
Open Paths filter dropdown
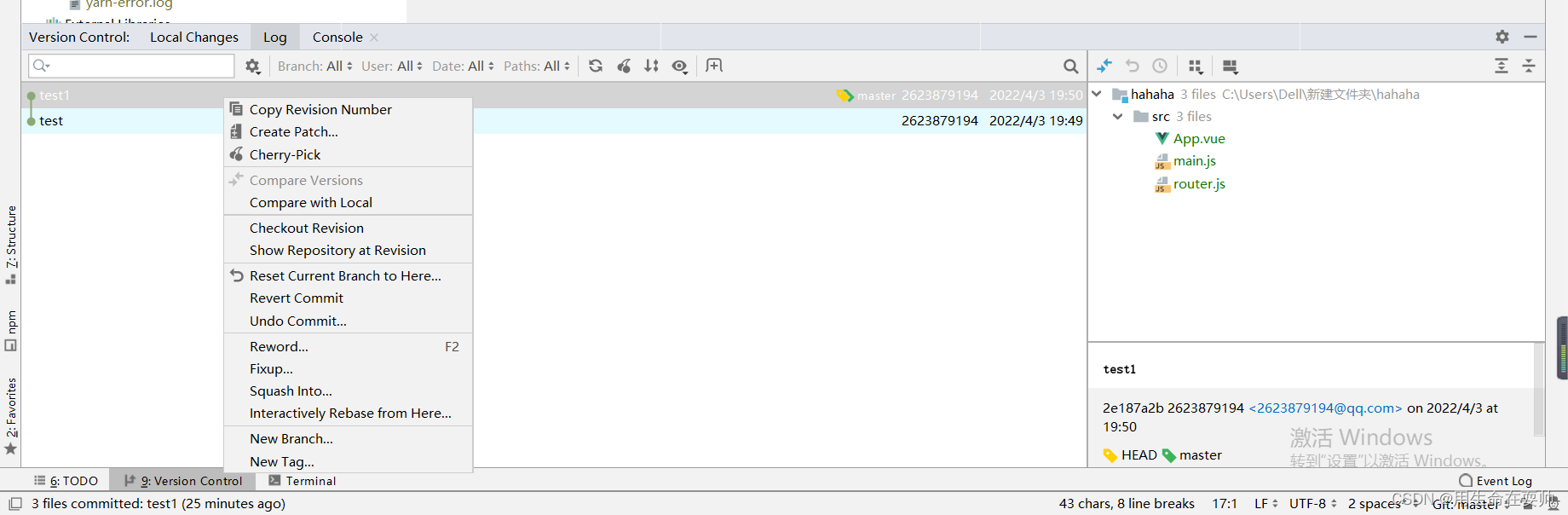point(537,66)
